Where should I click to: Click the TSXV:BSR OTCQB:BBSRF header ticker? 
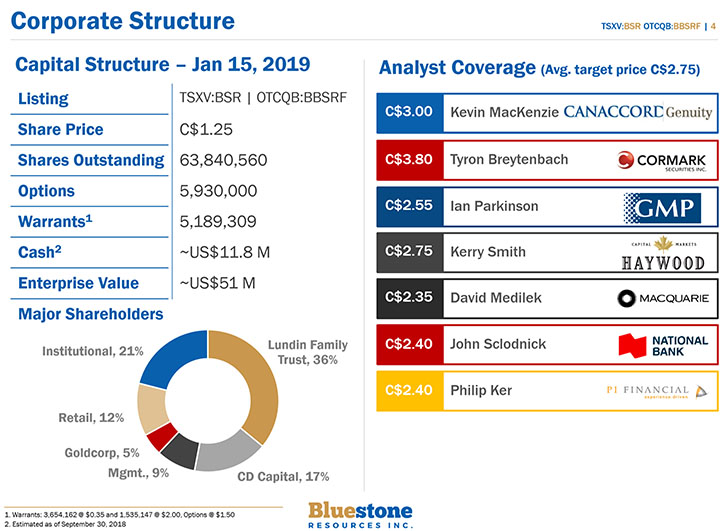(x=651, y=26)
